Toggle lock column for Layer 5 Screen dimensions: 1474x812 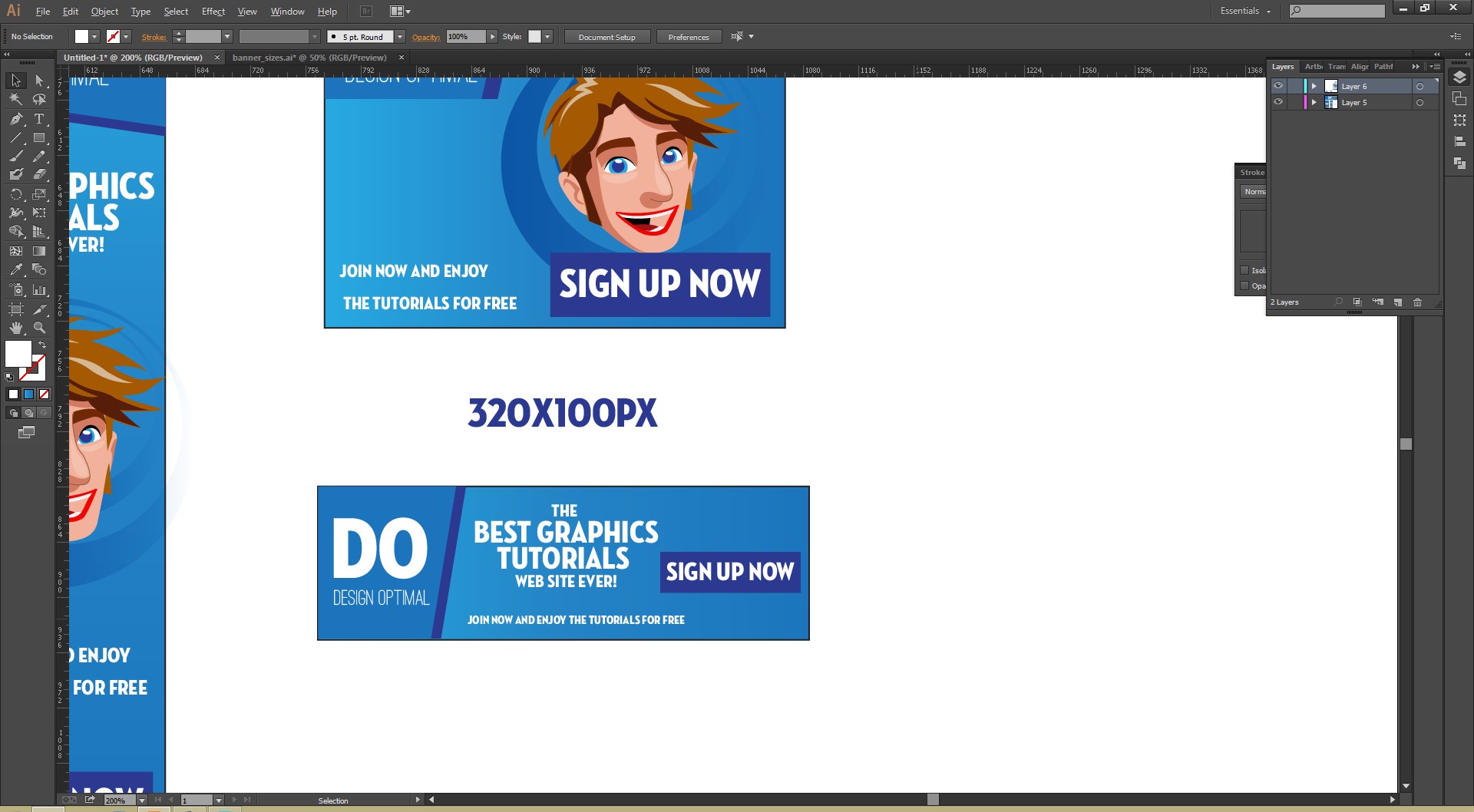(1294, 102)
